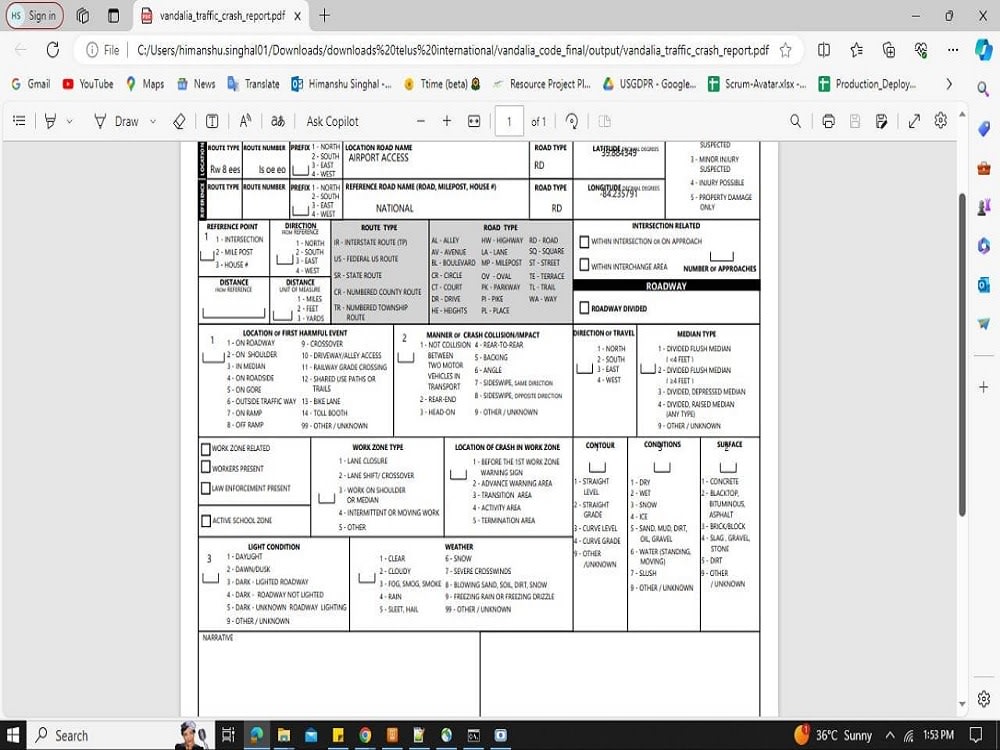This screenshot has height=750, width=1000.
Task: Check the Workers Present box
Action: tap(205, 467)
